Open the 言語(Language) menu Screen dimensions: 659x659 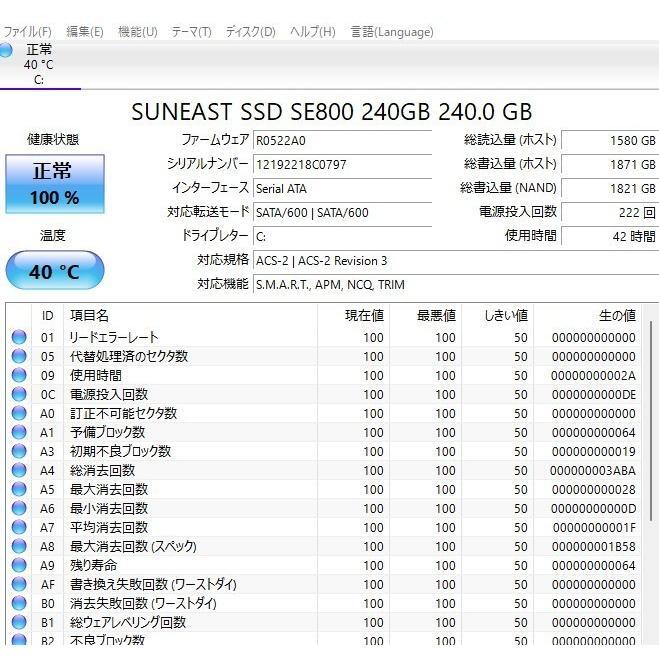(392, 32)
